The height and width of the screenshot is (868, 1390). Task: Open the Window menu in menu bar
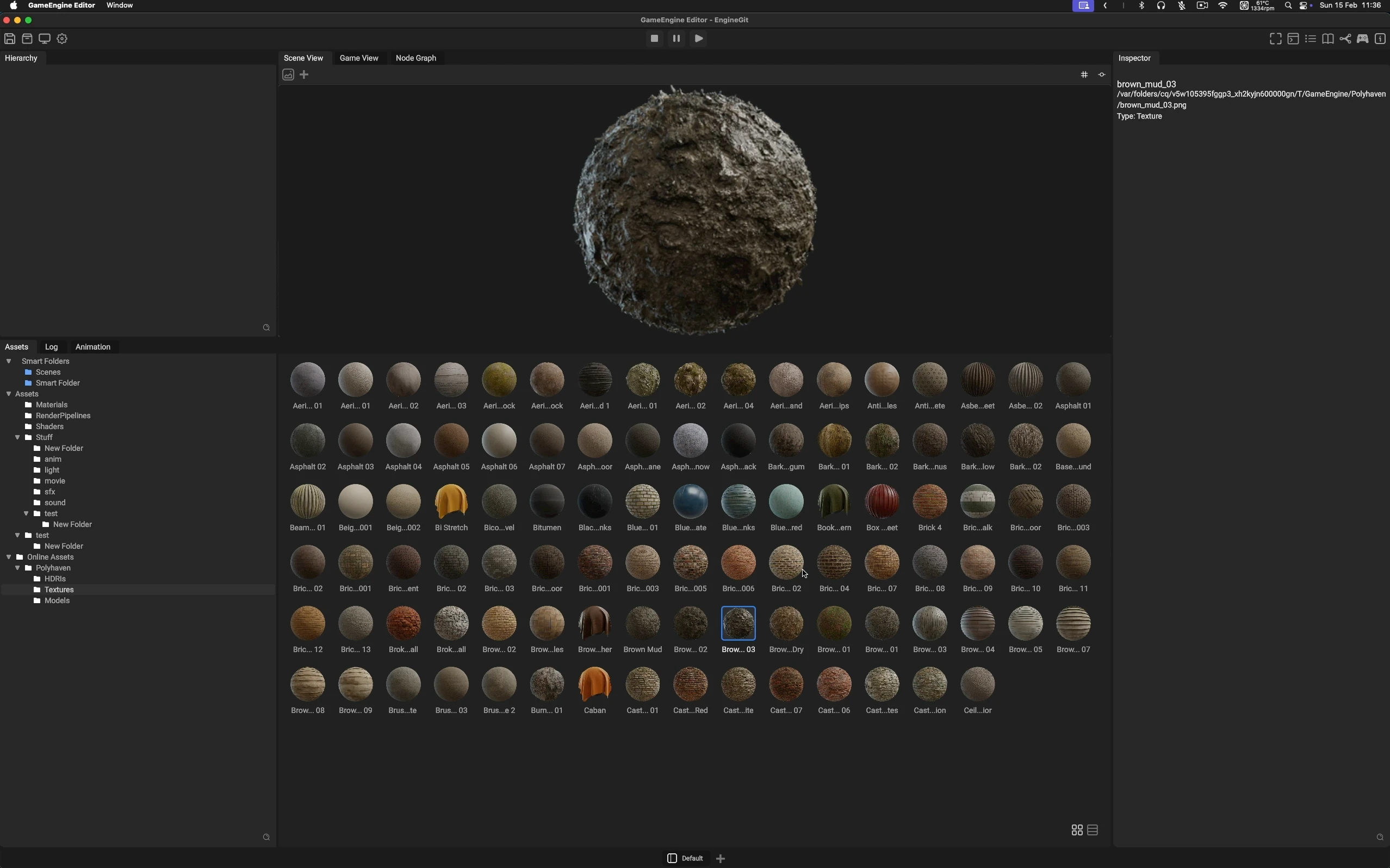(x=120, y=5)
